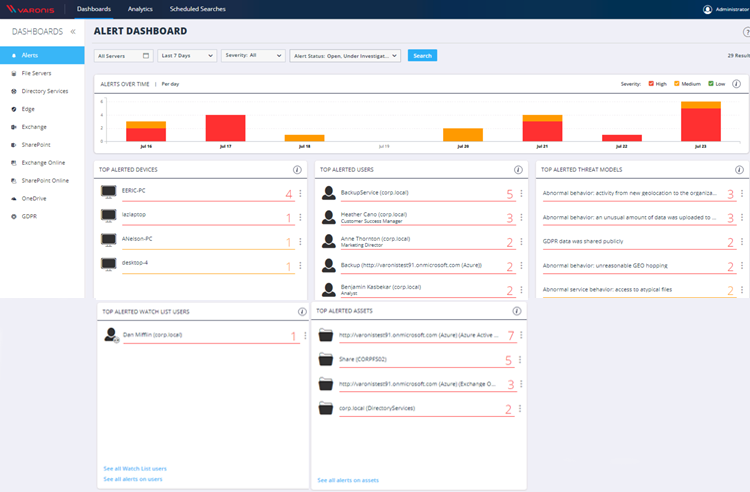Click the Share (CORPFS02) folder icon
Image resolution: width=750 pixels, height=492 pixels.
click(327, 360)
